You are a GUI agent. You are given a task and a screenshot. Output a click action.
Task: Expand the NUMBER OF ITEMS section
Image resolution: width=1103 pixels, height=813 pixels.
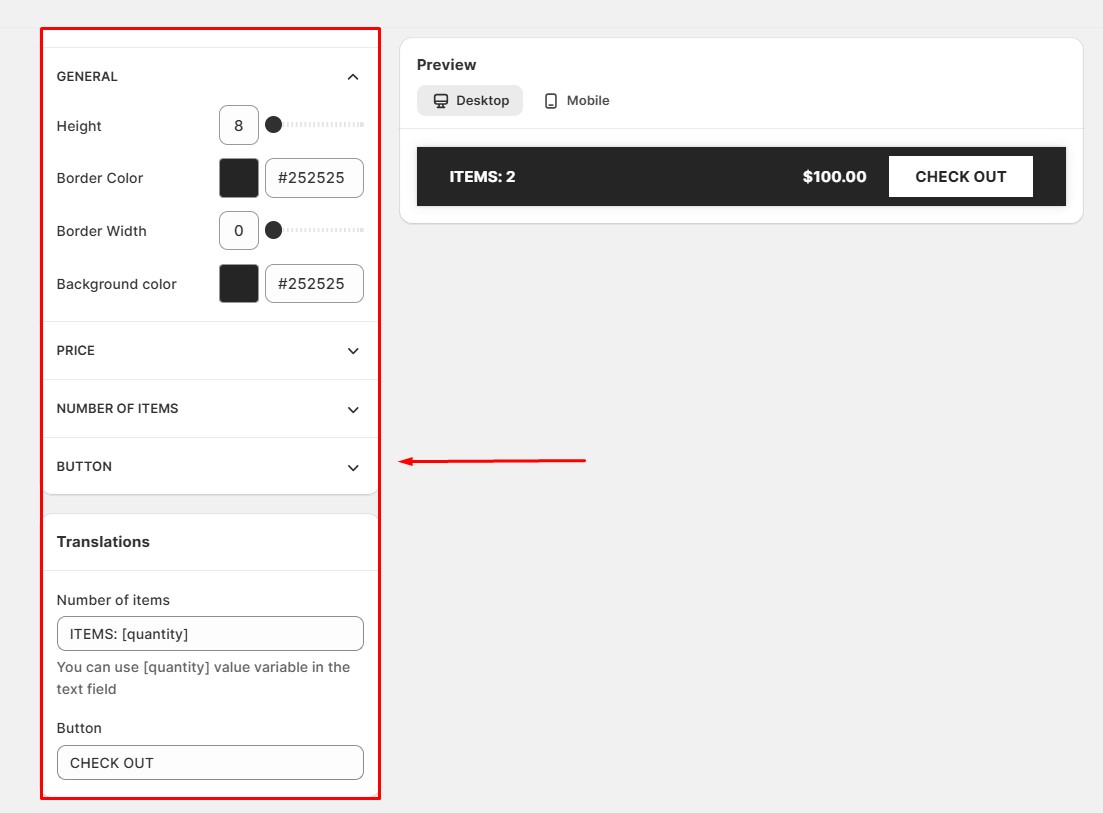pos(352,409)
